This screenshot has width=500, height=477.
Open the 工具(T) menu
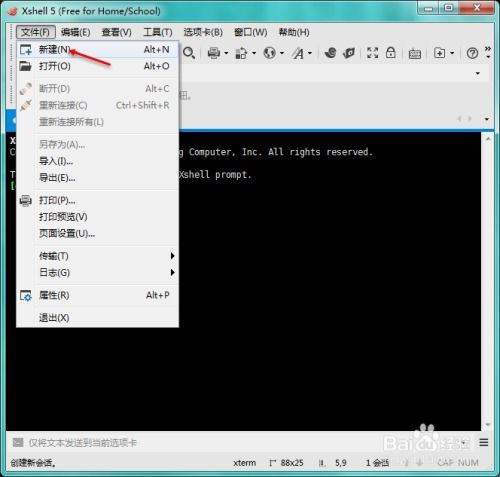[157, 32]
